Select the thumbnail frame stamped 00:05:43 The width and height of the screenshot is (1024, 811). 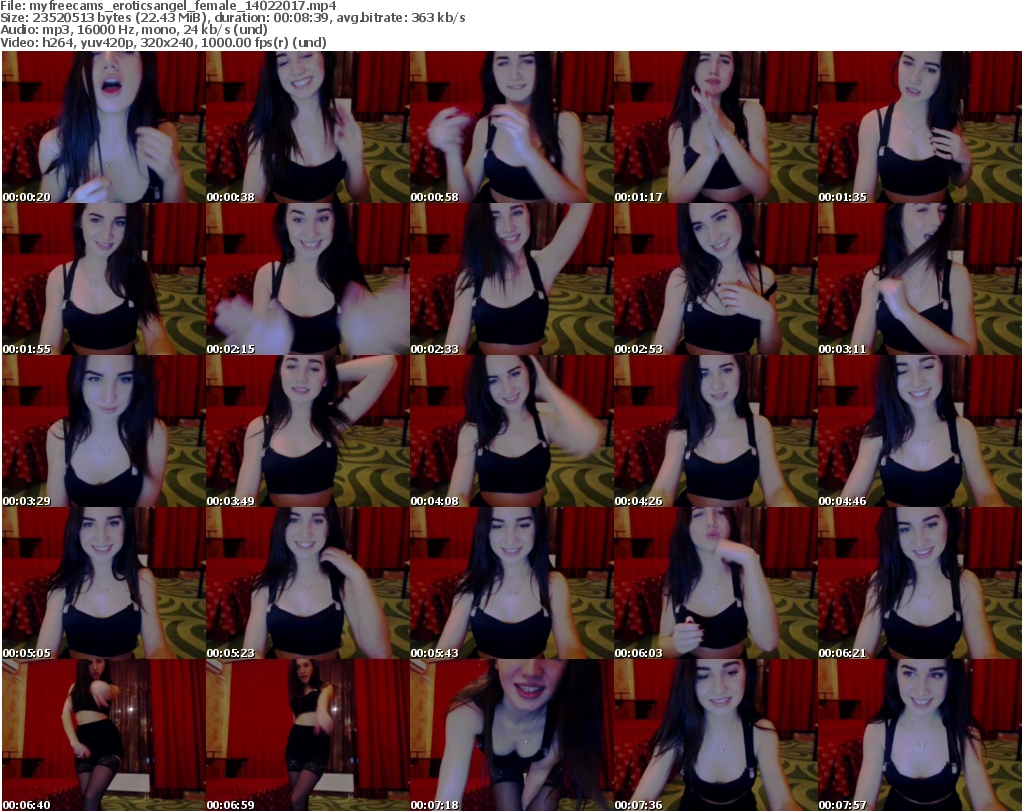(x=511, y=583)
